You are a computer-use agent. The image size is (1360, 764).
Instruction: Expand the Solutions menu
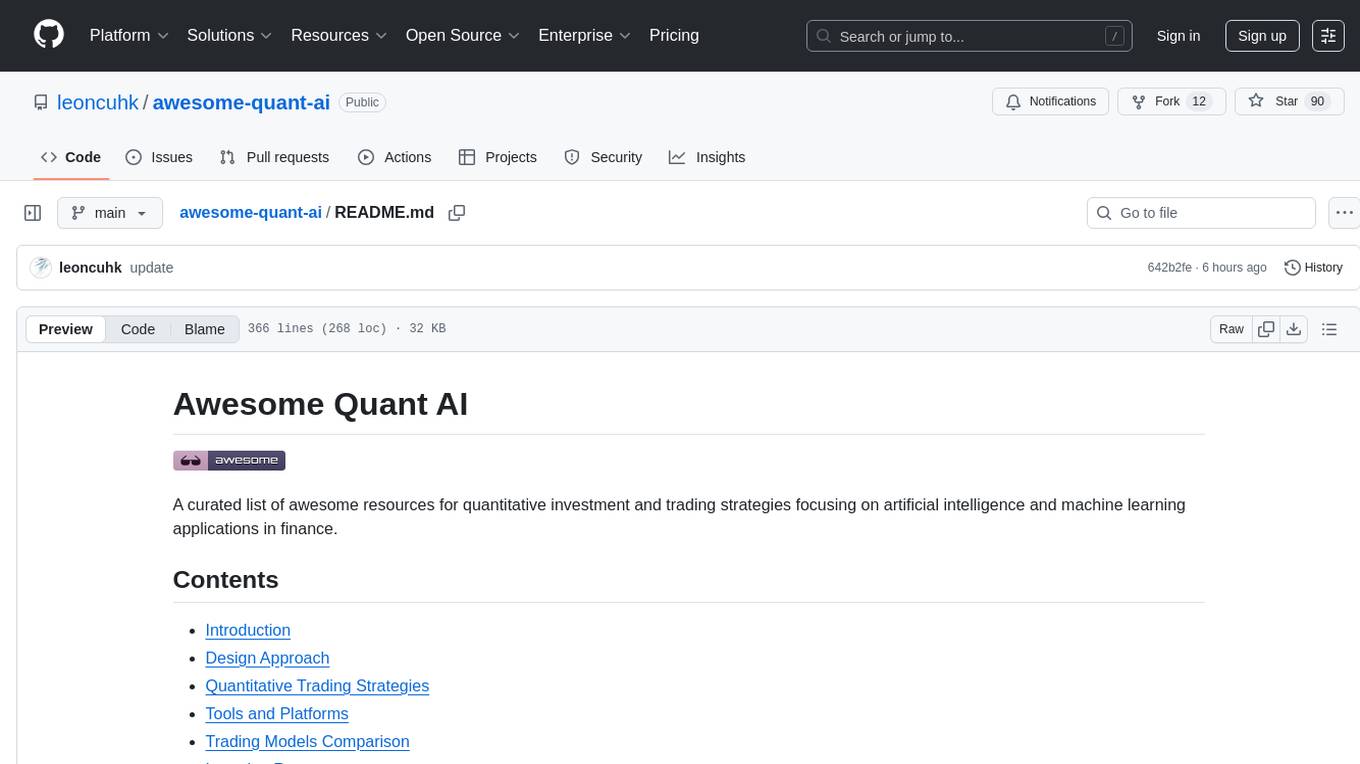pyautogui.click(x=230, y=35)
